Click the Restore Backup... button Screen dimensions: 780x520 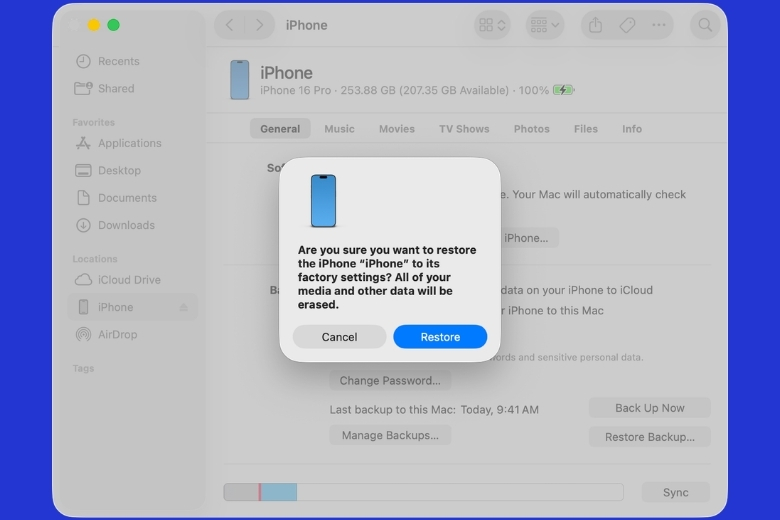(x=650, y=437)
